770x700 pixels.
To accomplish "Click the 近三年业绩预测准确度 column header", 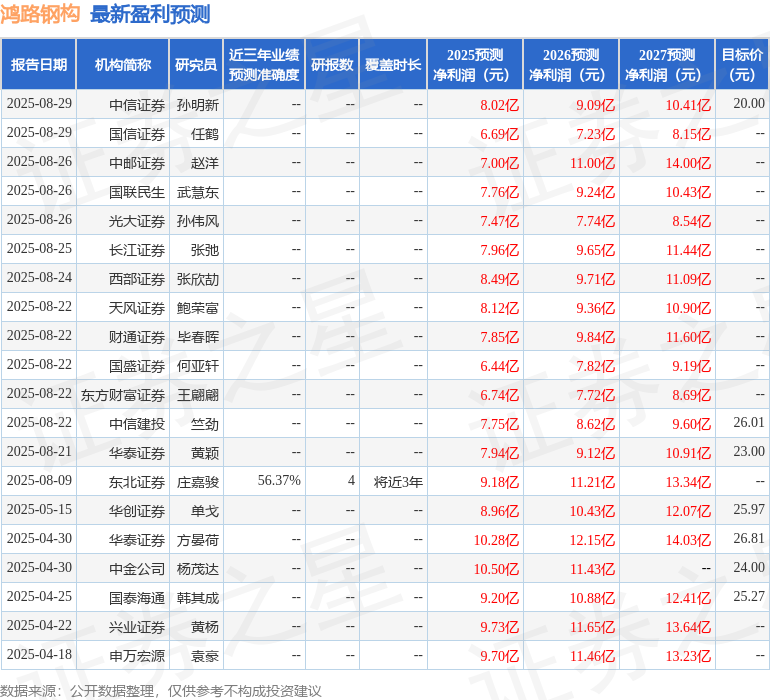I will tap(264, 65).
